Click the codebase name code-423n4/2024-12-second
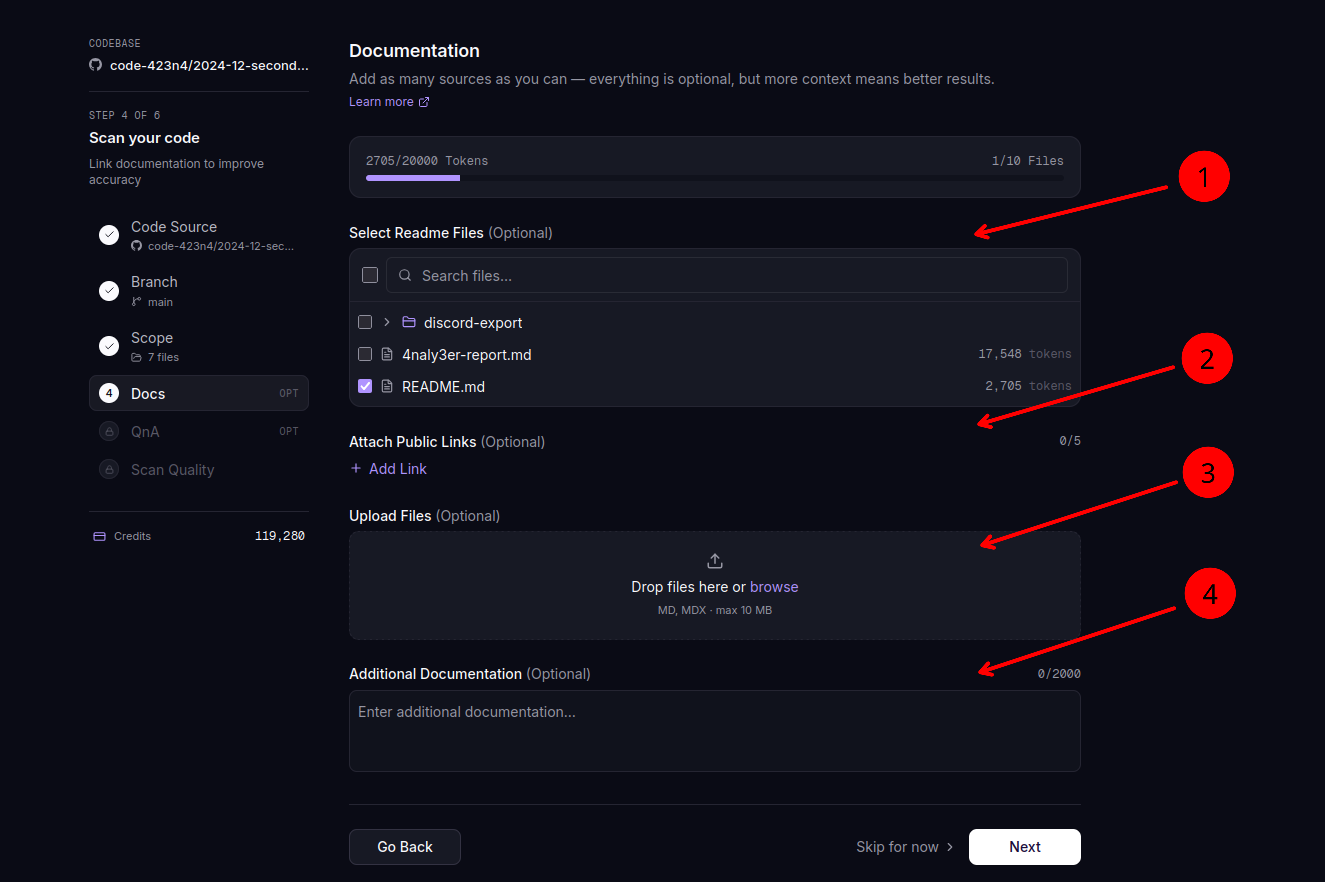The width and height of the screenshot is (1325, 882). click(209, 66)
